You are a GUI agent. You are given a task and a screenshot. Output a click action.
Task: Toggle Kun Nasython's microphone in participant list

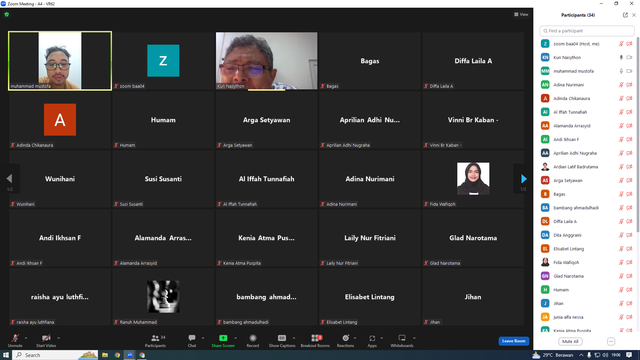coord(621,58)
